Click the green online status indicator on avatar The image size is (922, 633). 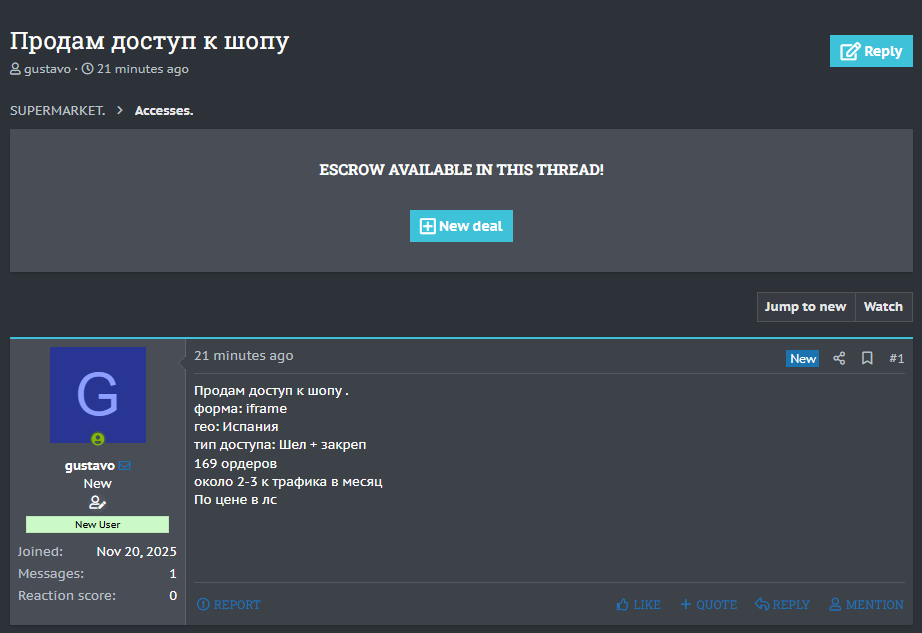point(98,438)
